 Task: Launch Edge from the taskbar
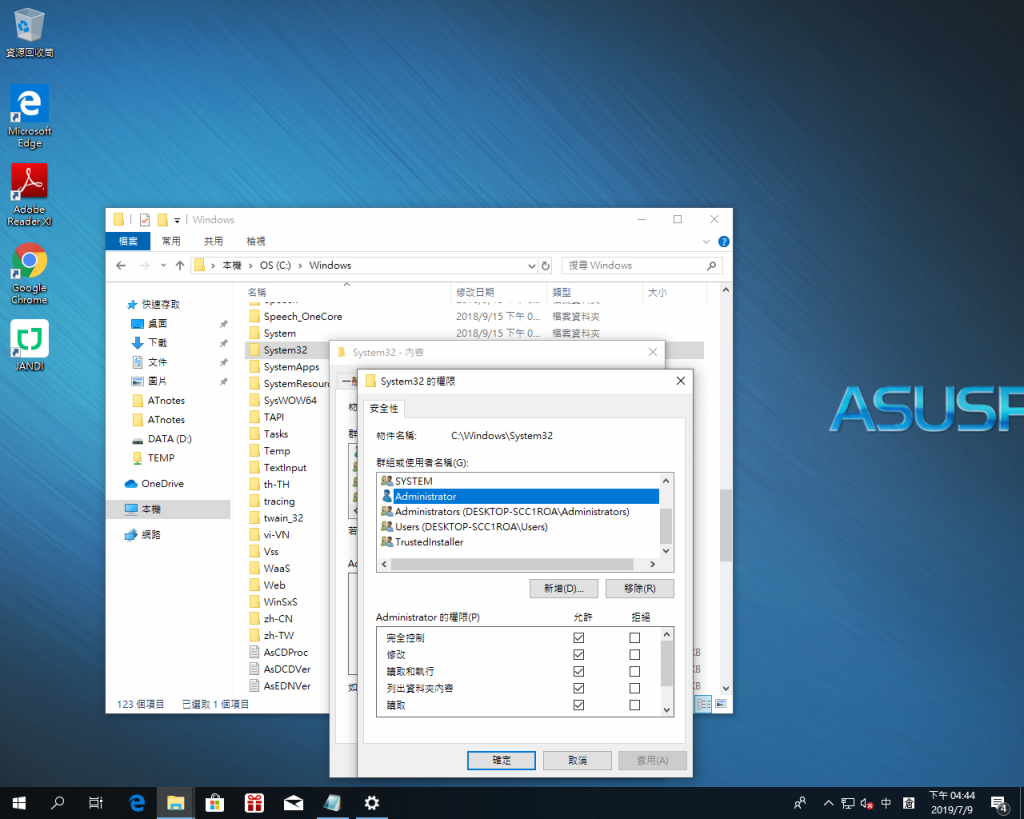[136, 803]
